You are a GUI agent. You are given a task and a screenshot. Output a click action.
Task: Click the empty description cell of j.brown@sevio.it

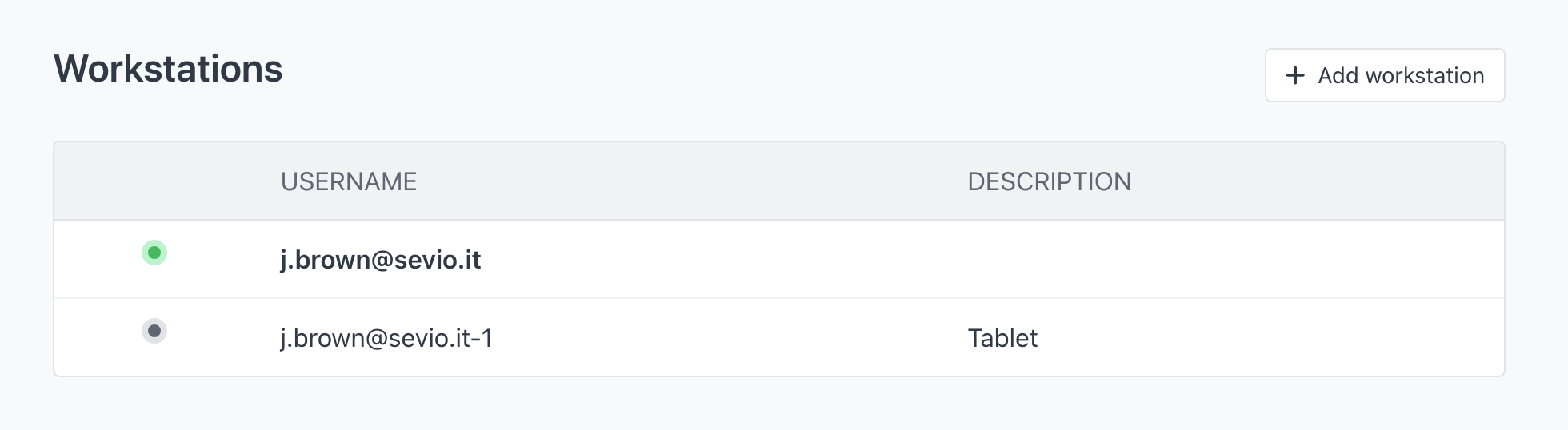tap(1232, 260)
